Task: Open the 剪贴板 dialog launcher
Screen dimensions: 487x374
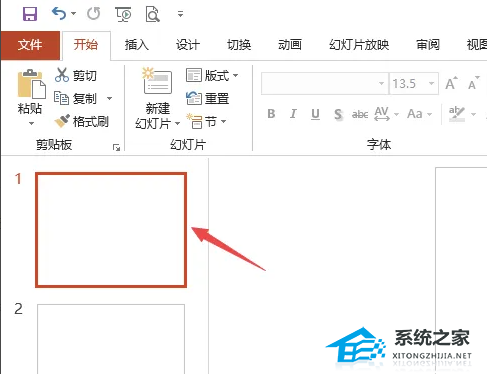Action: tap(116, 147)
